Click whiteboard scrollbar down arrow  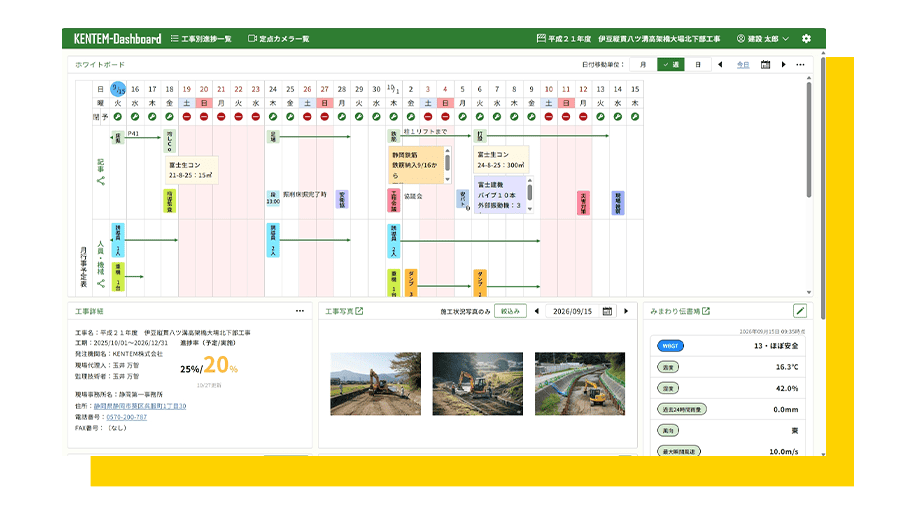pyautogui.click(x=809, y=293)
